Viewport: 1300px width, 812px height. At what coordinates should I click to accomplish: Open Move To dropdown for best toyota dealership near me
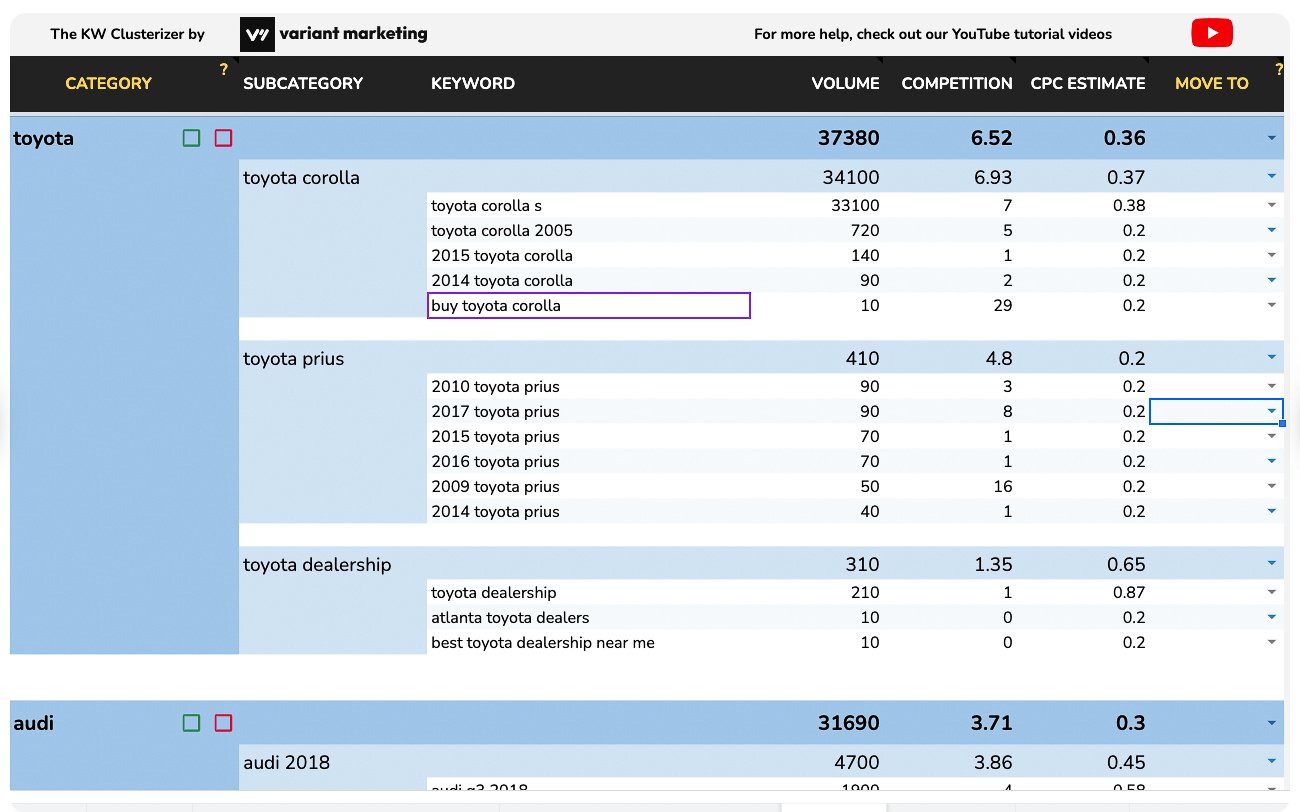[1271, 642]
